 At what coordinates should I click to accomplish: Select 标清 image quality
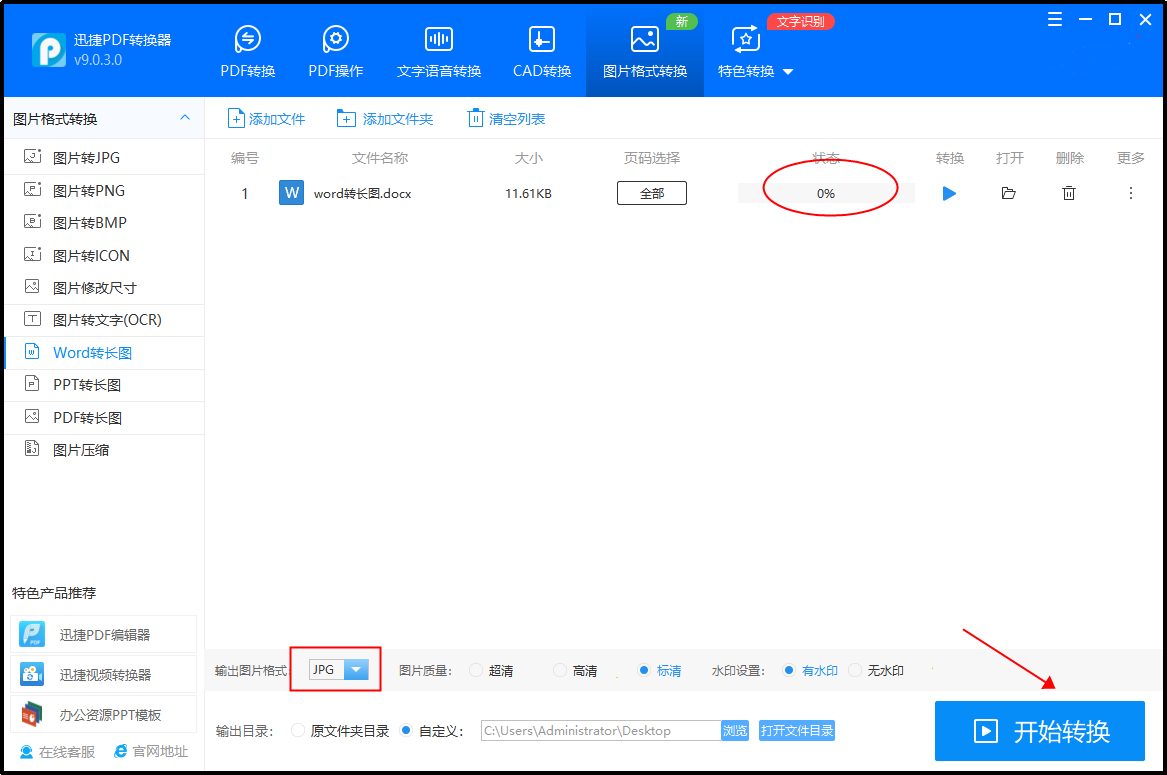[x=659, y=671]
